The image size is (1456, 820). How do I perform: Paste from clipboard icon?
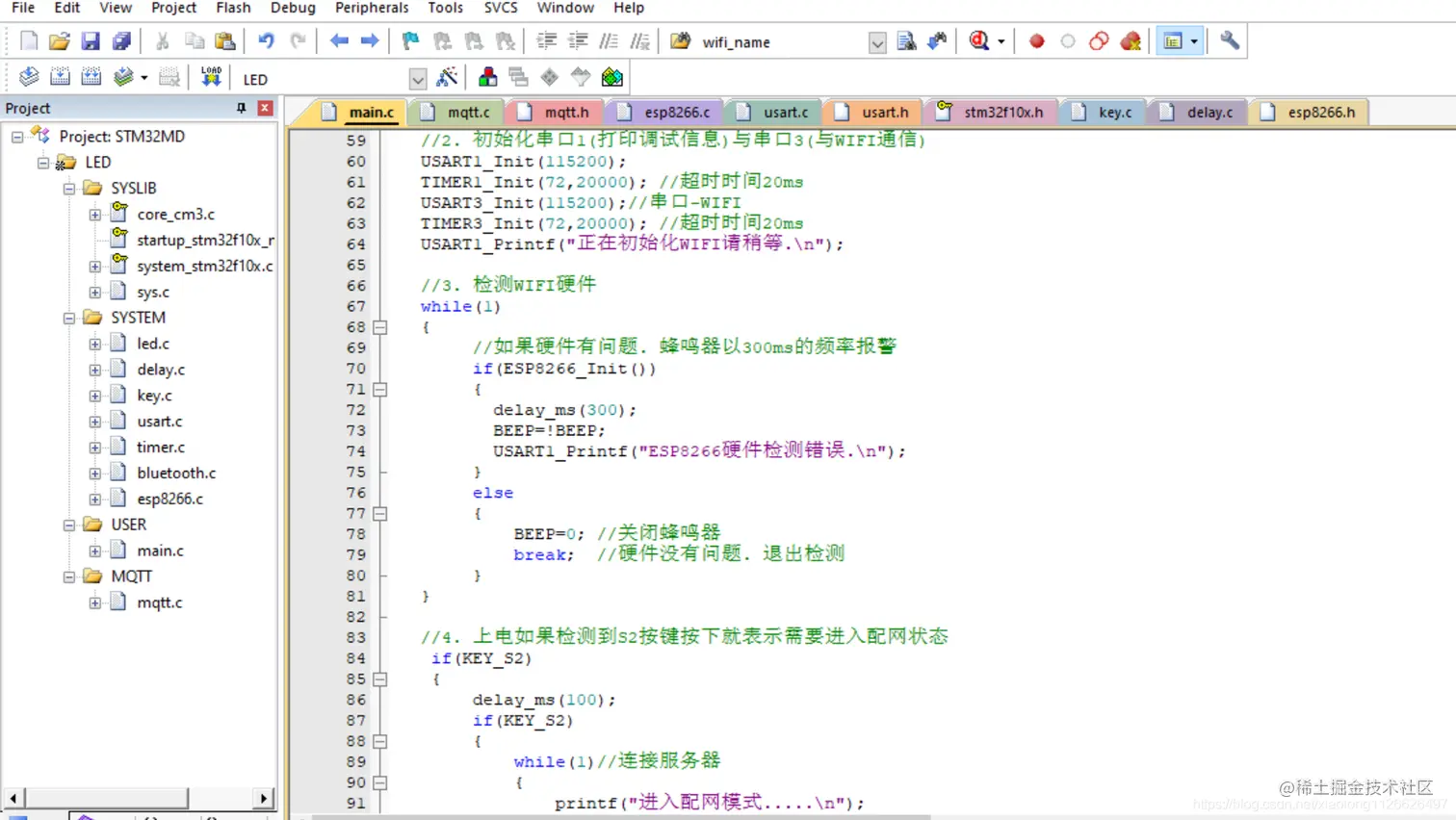tap(225, 41)
